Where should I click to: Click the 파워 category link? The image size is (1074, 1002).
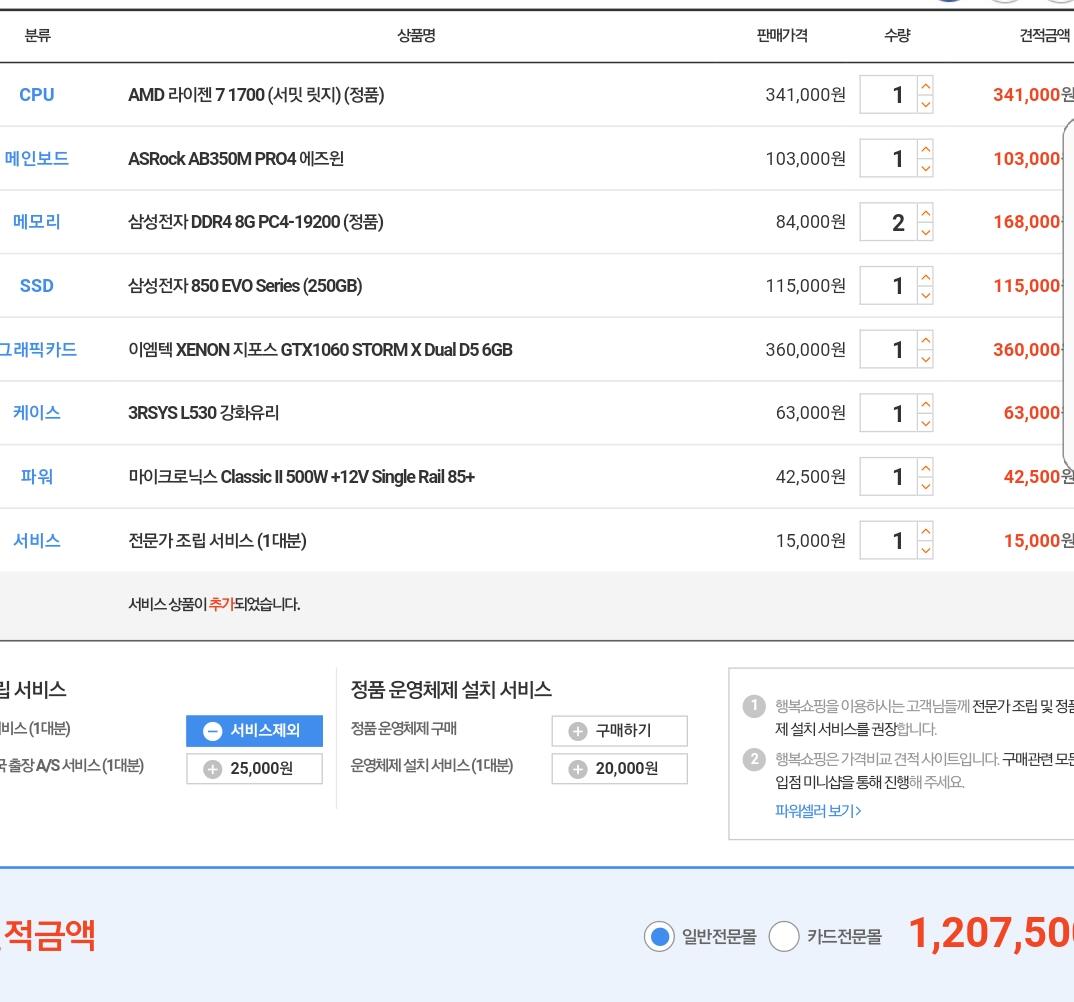coord(37,477)
